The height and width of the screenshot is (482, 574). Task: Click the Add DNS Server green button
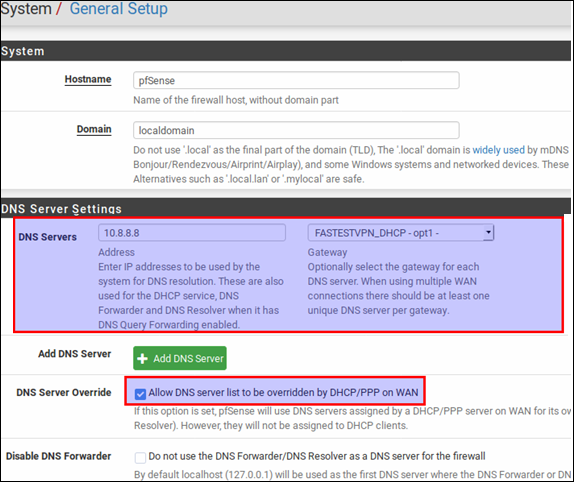[180, 358]
